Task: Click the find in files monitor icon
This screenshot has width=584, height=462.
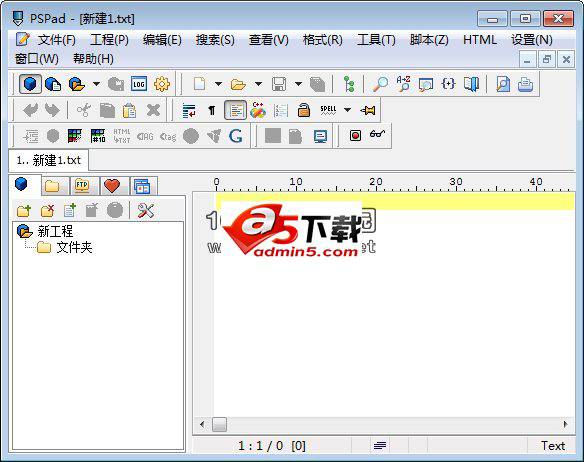Action: click(426, 84)
